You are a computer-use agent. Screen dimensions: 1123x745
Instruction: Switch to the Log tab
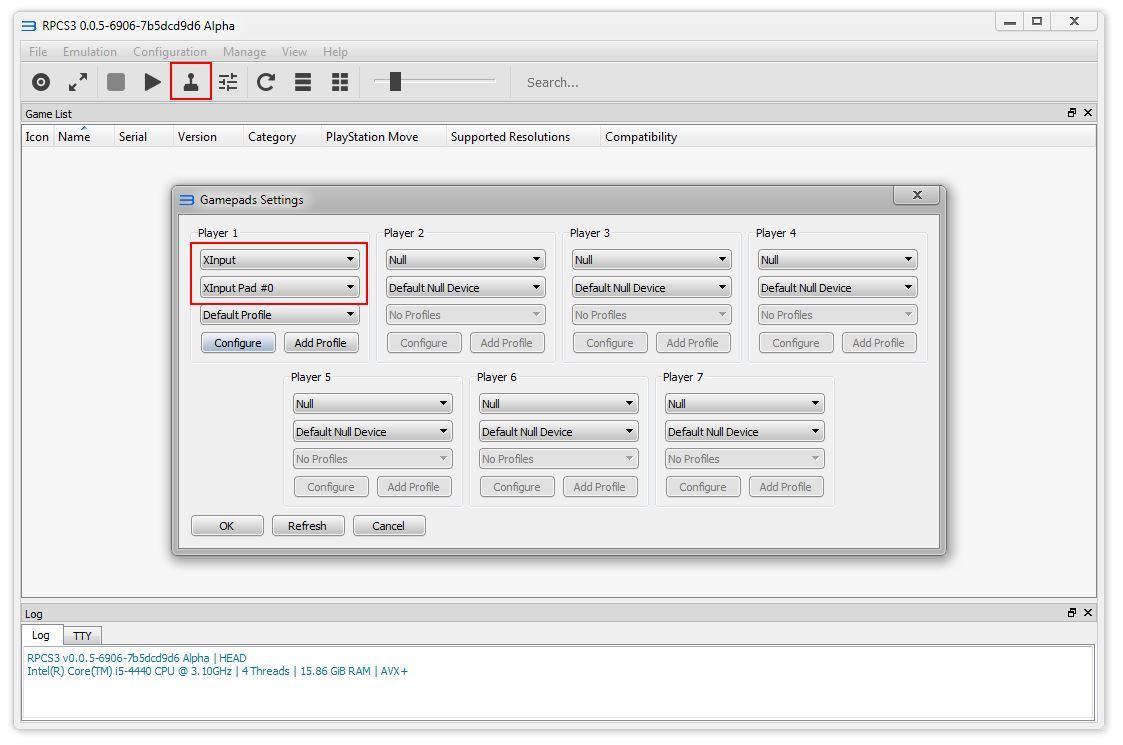pyautogui.click(x=41, y=635)
